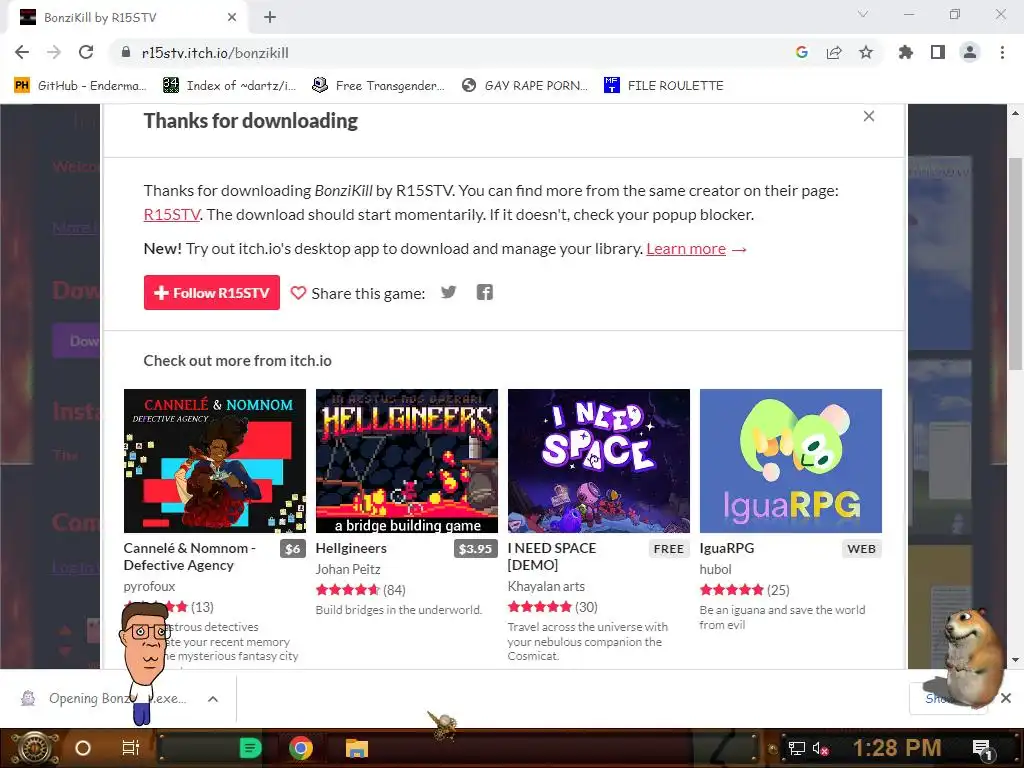Click the network icon in system tray
The width and height of the screenshot is (1024, 768).
click(x=796, y=748)
